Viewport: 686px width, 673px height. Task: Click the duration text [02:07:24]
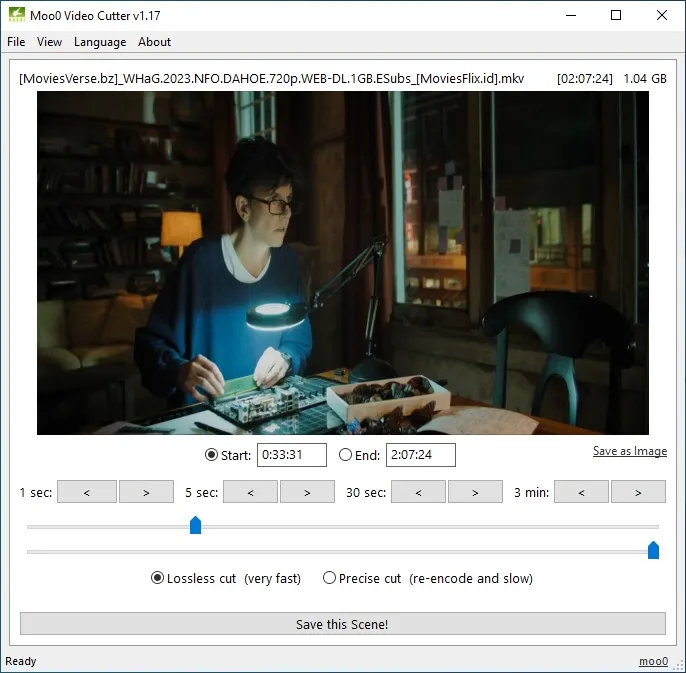[584, 79]
